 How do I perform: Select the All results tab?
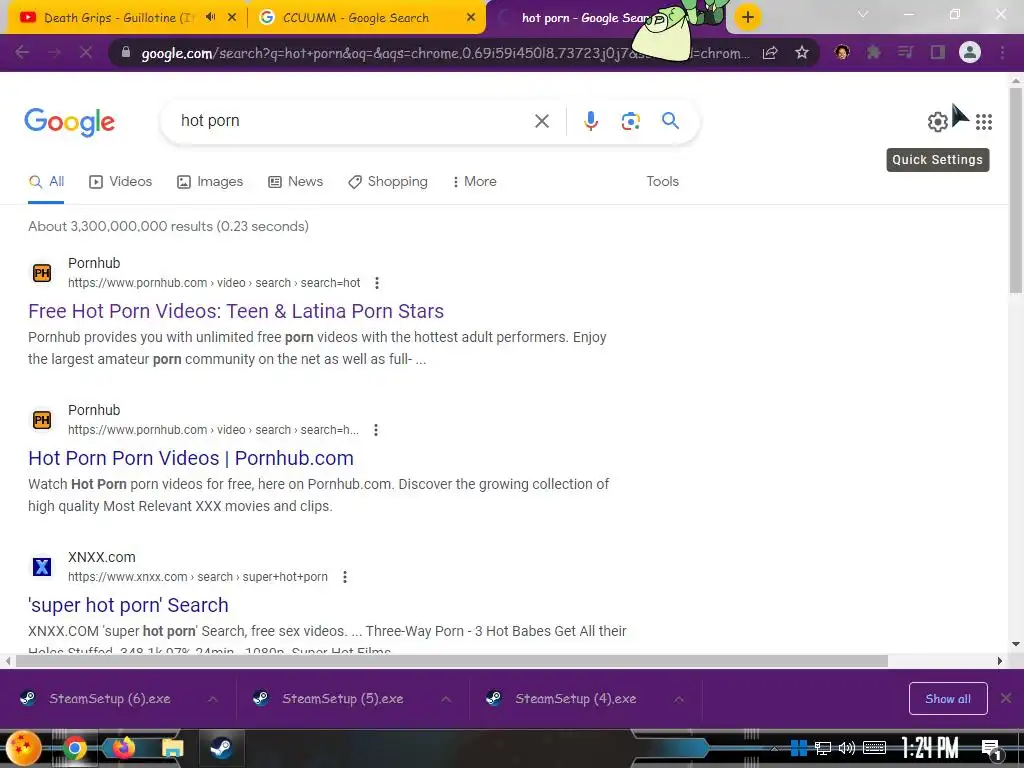pyautogui.click(x=46, y=182)
